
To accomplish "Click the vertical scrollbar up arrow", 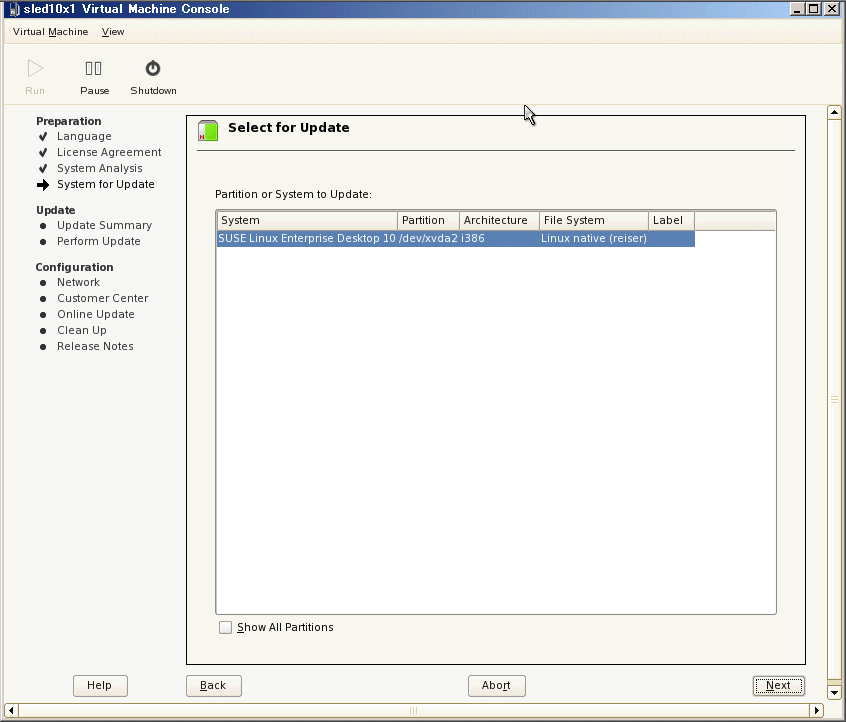I will (834, 112).
